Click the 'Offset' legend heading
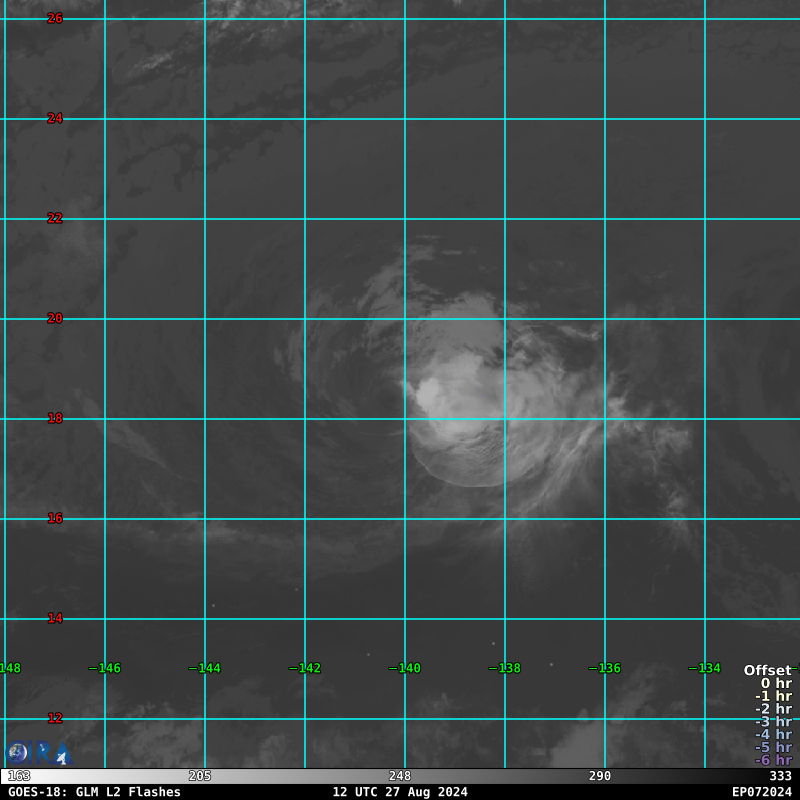The height and width of the screenshot is (800, 800). [767, 670]
